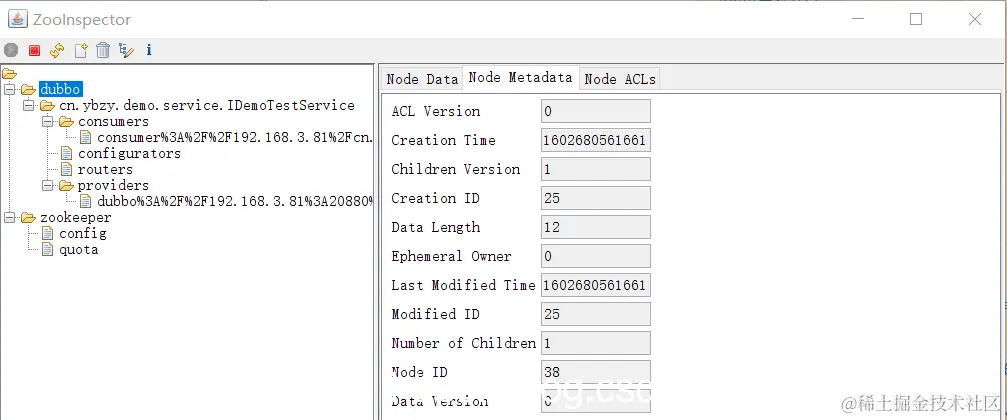Open the Node ACLs tab
1007x420 pixels.
tap(620, 79)
